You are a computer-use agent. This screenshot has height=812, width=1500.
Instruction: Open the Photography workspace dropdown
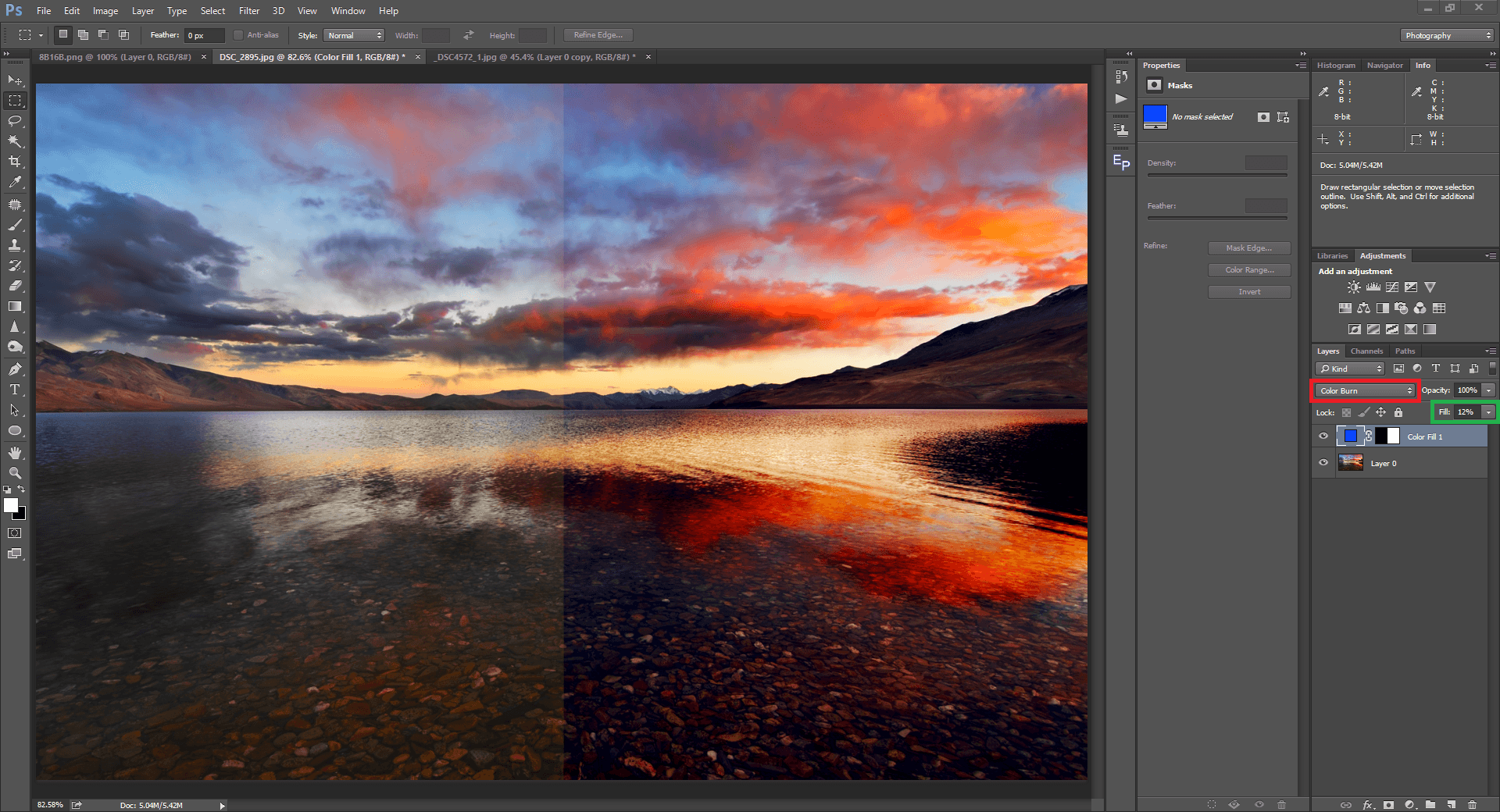point(1447,35)
